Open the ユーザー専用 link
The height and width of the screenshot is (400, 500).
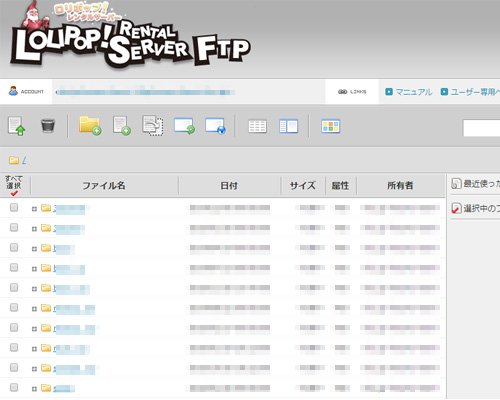pos(475,92)
